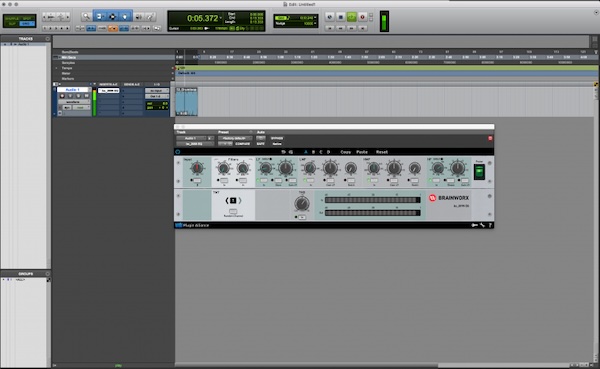Toggle the HMF band In button
The image size is (600, 369).
pyautogui.click(x=373, y=180)
